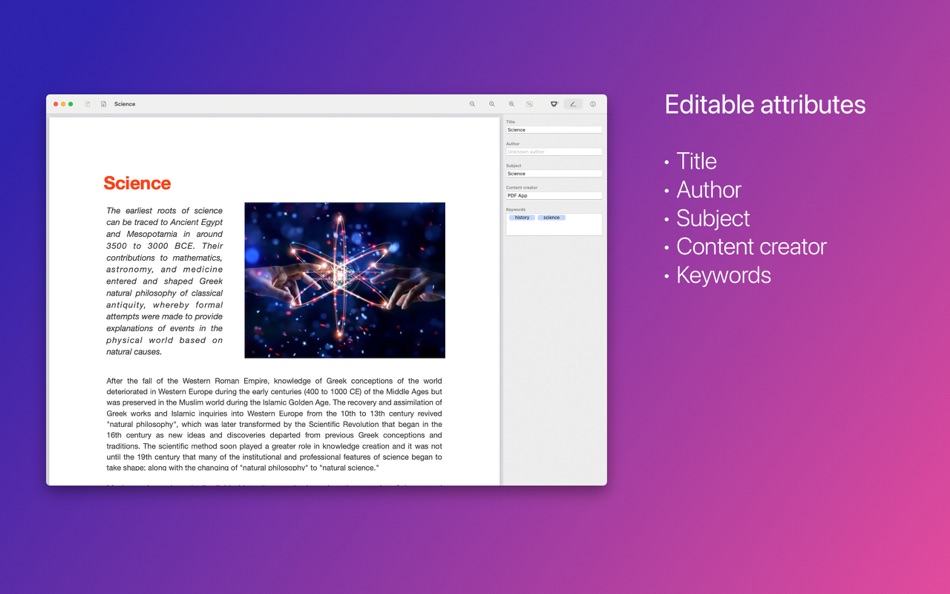Click the fit-to-window icon in toolbar

[x=530, y=104]
